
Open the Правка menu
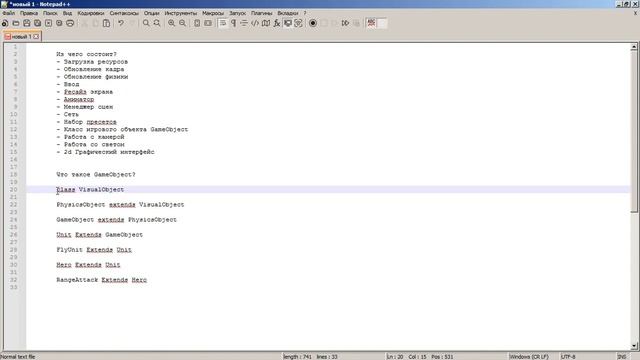29,13
